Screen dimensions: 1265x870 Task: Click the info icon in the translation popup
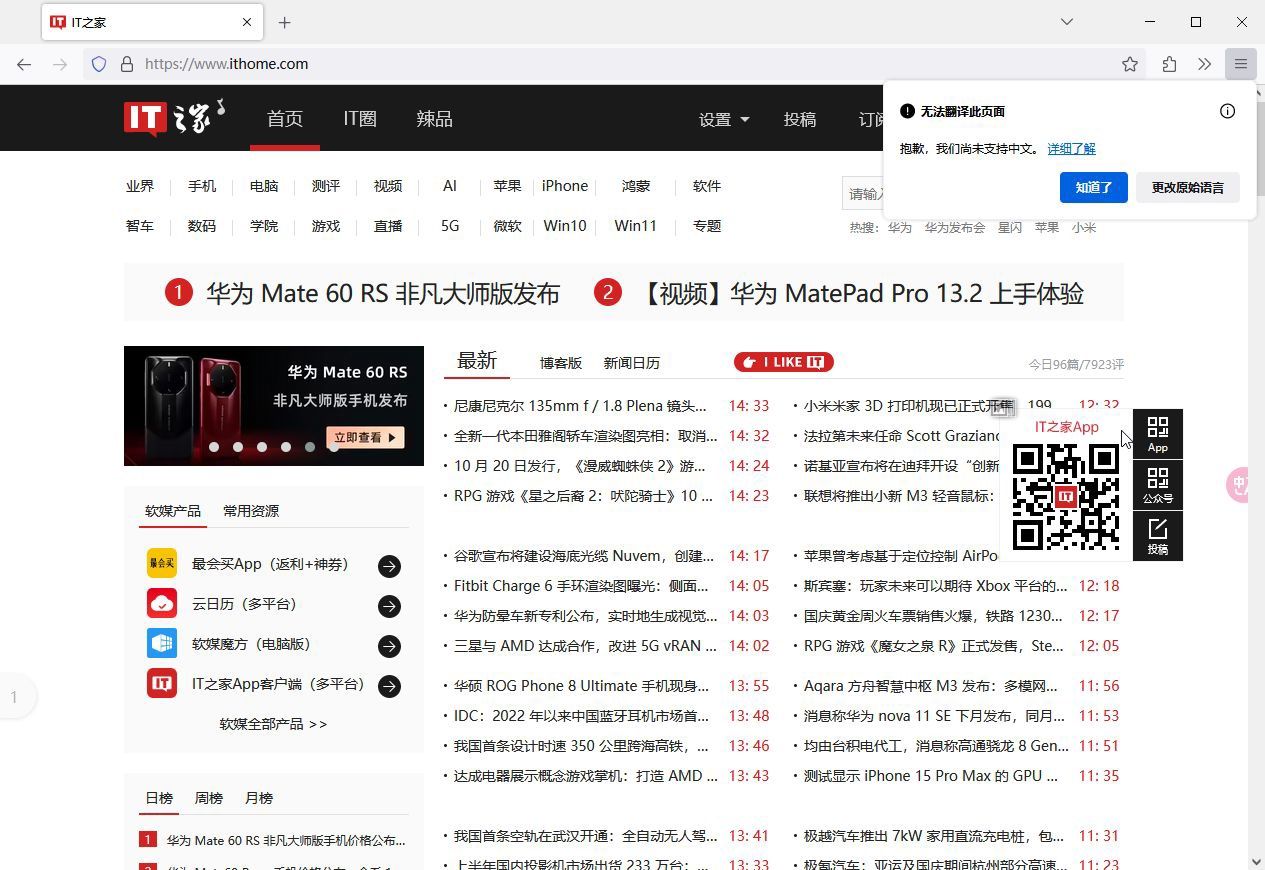(x=1228, y=111)
